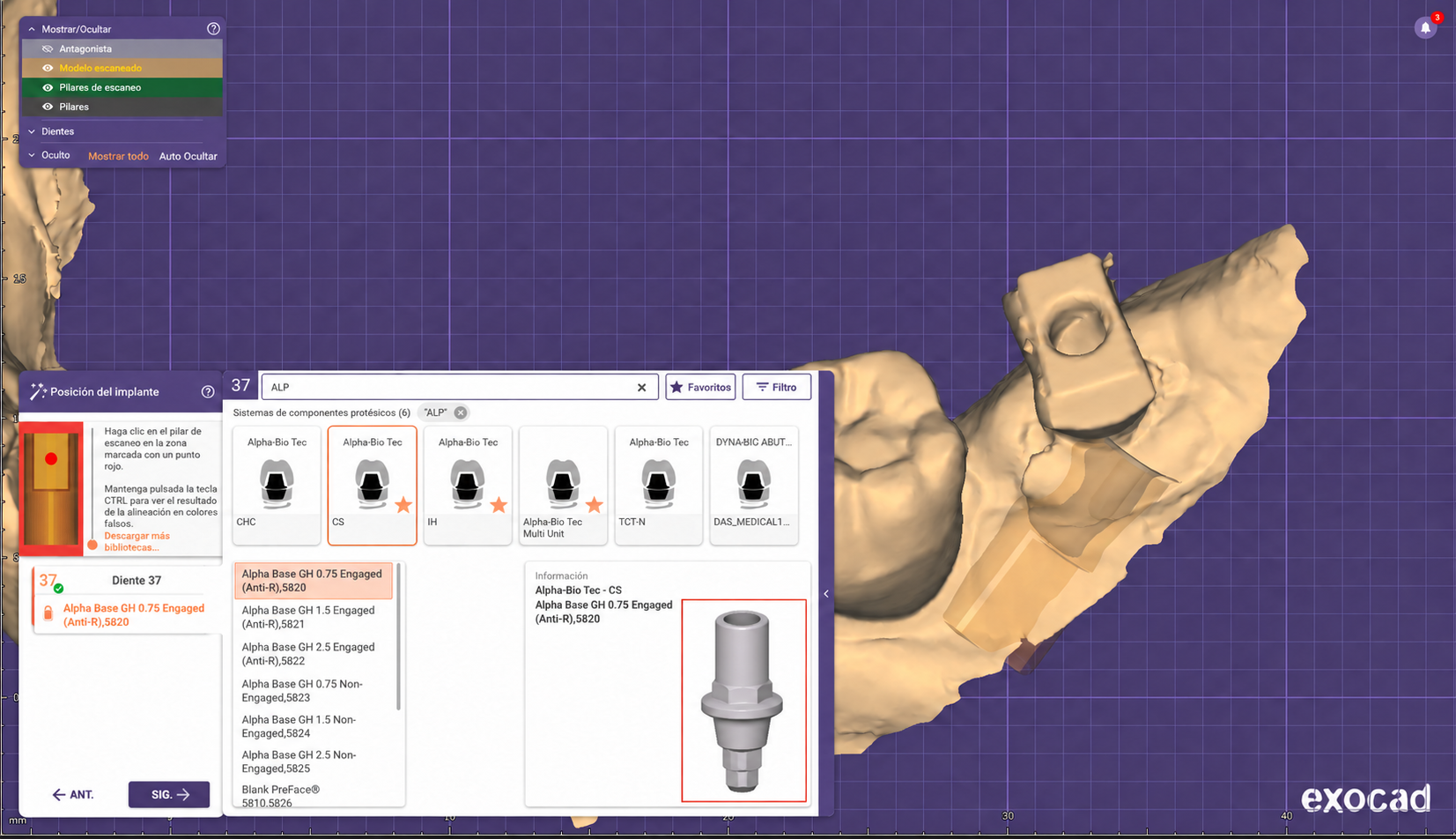Select the Alpha-Bio Tec TCT-N card
Image resolution: width=1456 pixels, height=839 pixels.
pos(659,486)
